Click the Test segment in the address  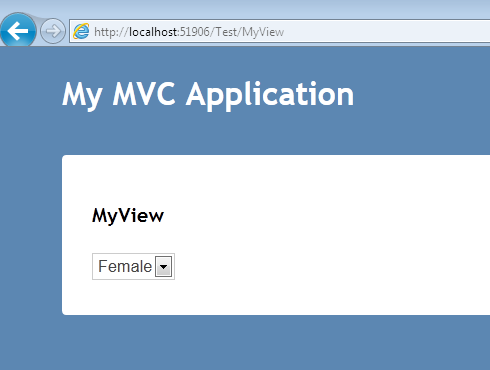tap(226, 32)
